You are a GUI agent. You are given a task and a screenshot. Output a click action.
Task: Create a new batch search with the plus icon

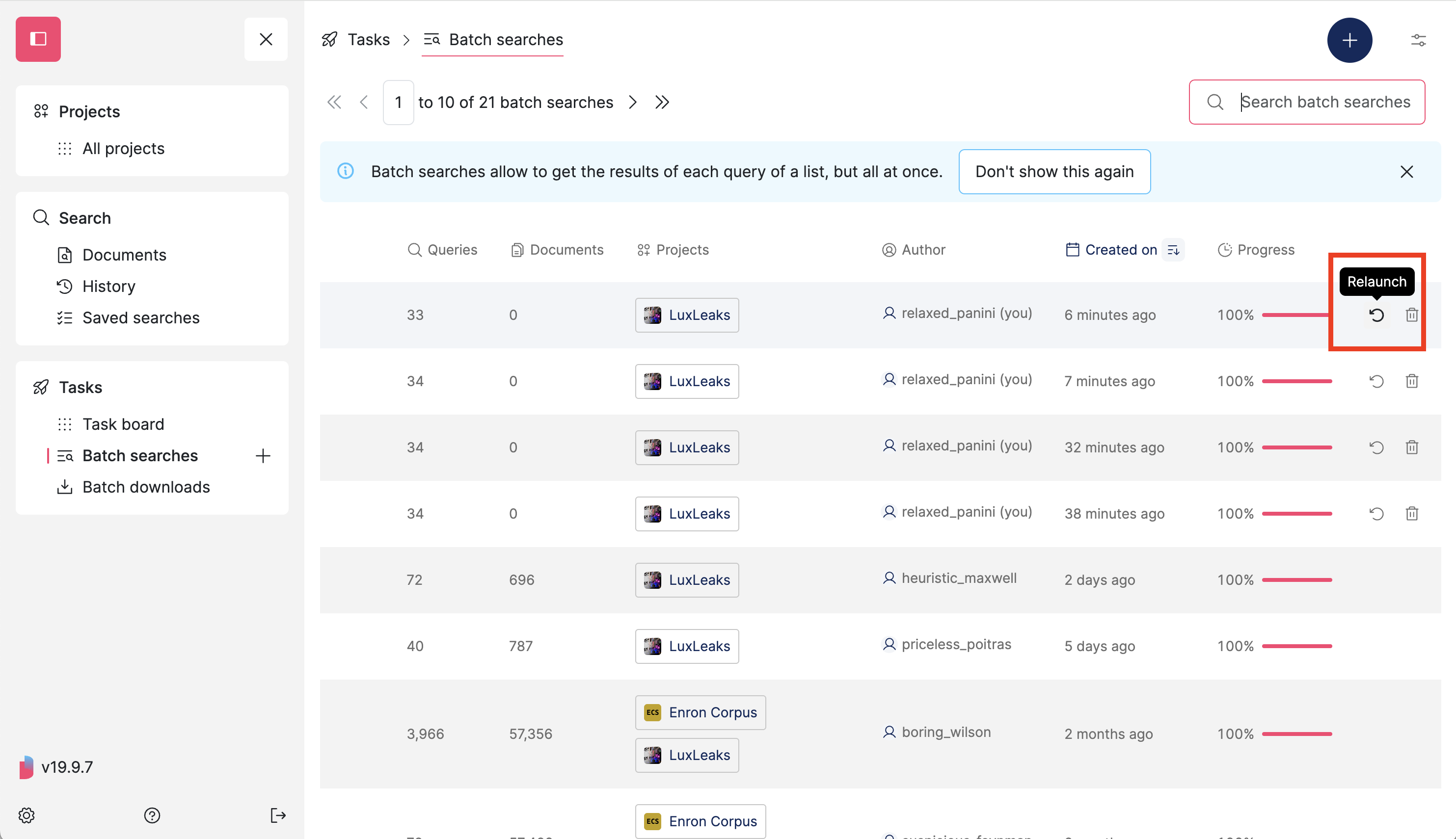click(1350, 40)
